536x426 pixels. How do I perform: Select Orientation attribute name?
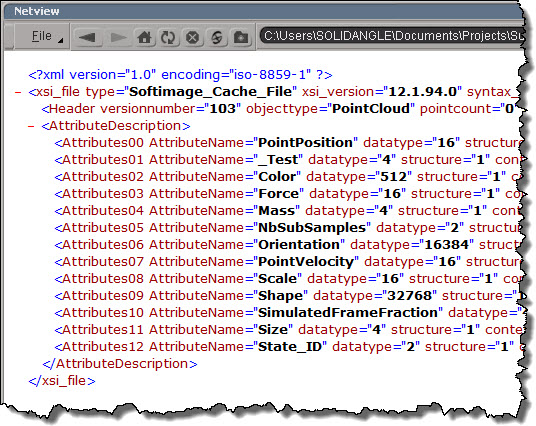coord(299,245)
